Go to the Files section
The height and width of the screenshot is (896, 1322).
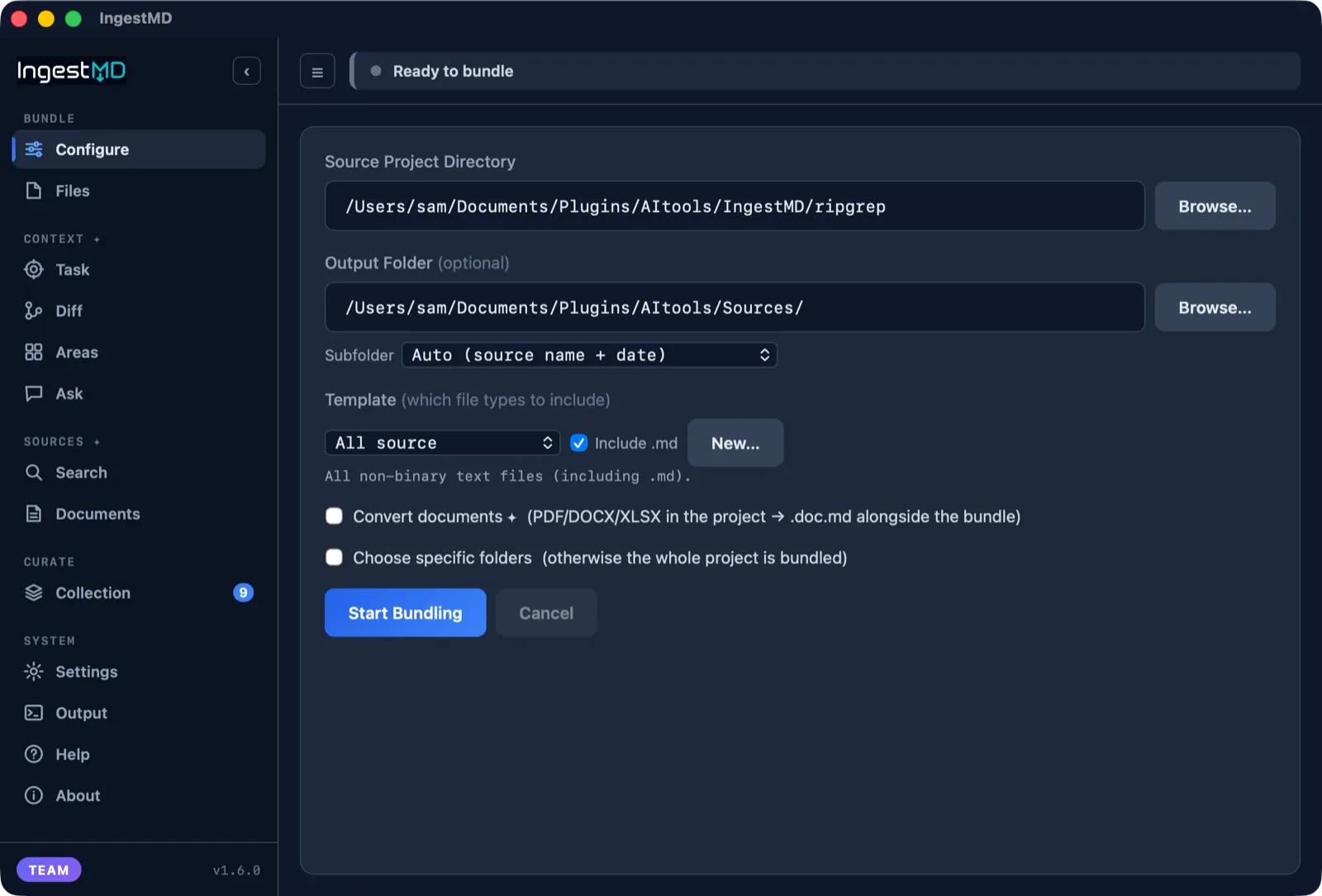139,191
